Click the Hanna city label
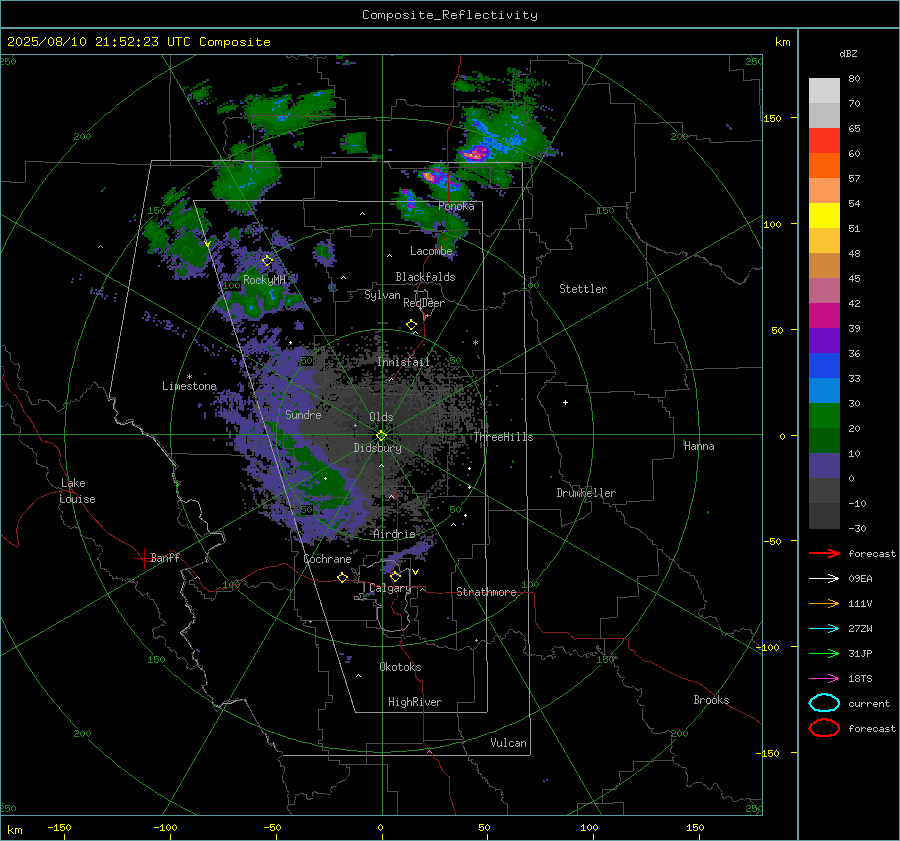The image size is (900, 841). click(x=699, y=446)
